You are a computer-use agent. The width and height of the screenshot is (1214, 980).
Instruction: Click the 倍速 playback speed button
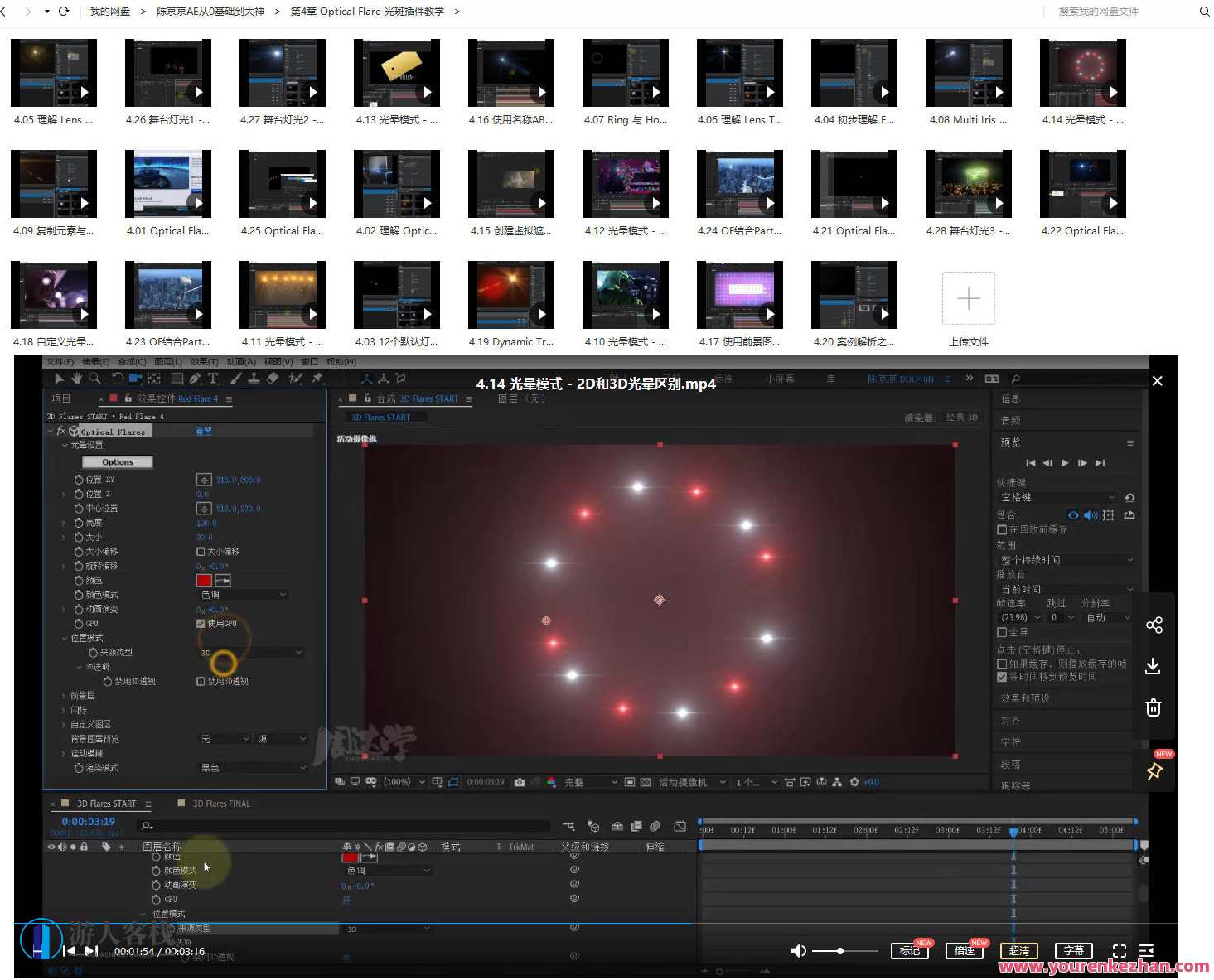click(x=965, y=951)
